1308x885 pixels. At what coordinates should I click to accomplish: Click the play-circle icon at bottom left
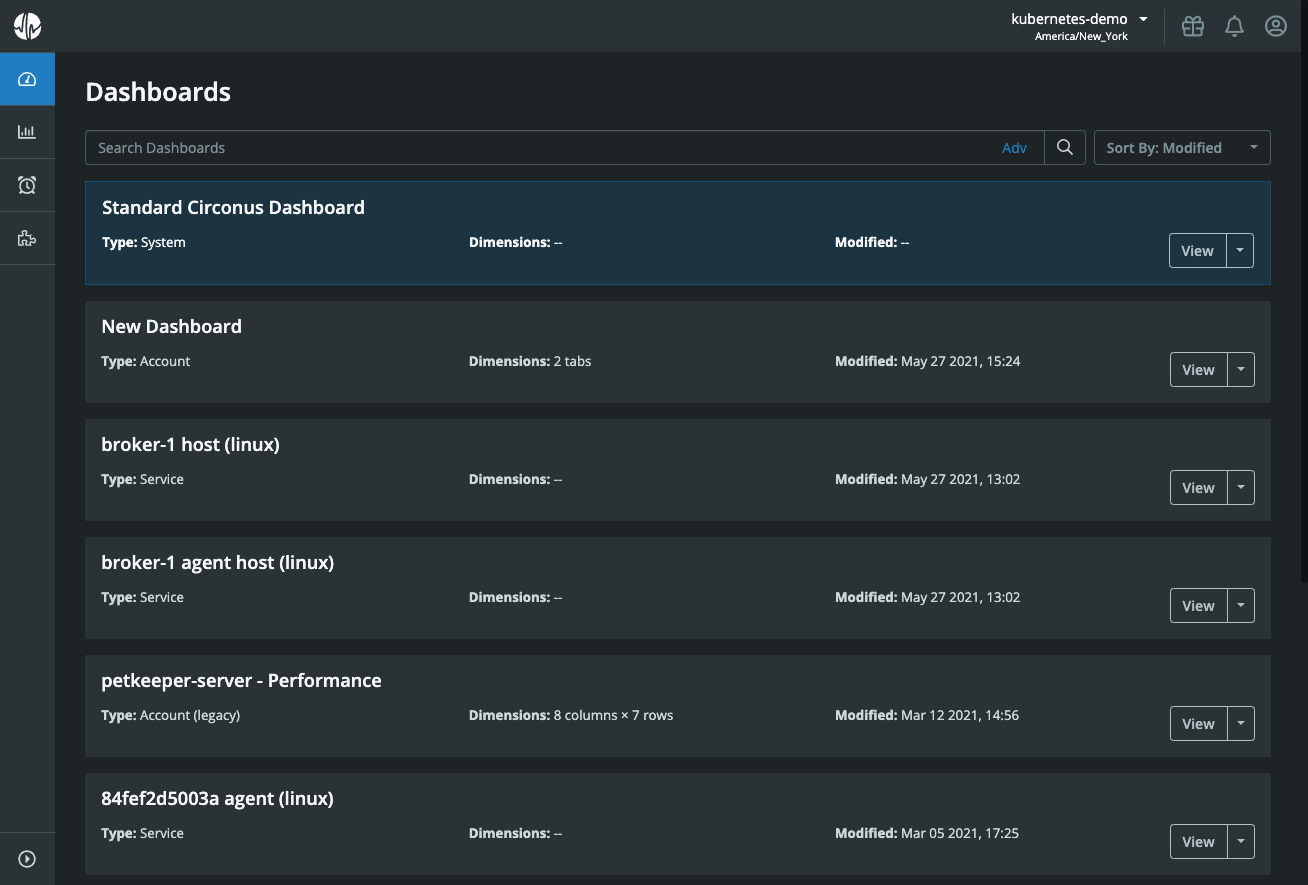[x=27, y=858]
